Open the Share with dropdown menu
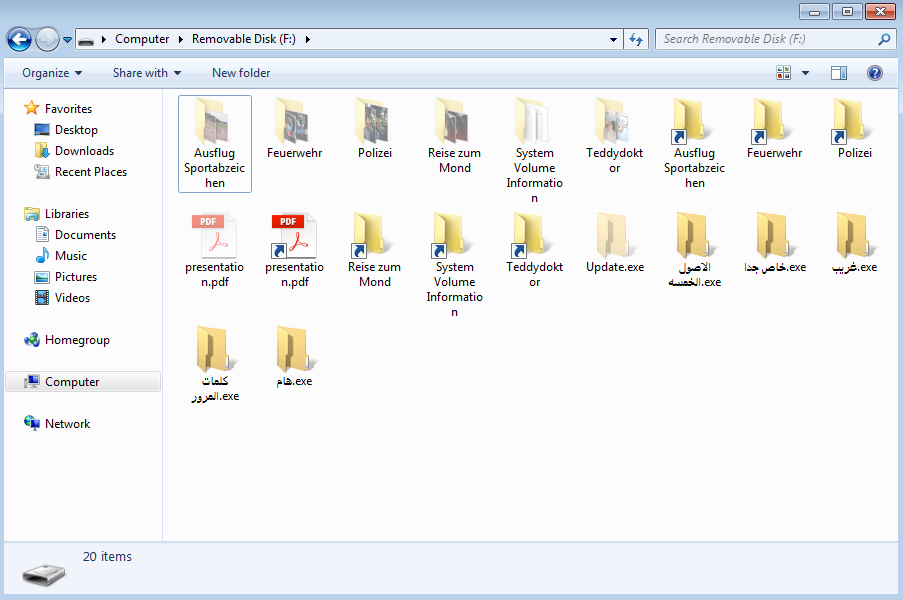This screenshot has width=903, height=600. pos(147,73)
